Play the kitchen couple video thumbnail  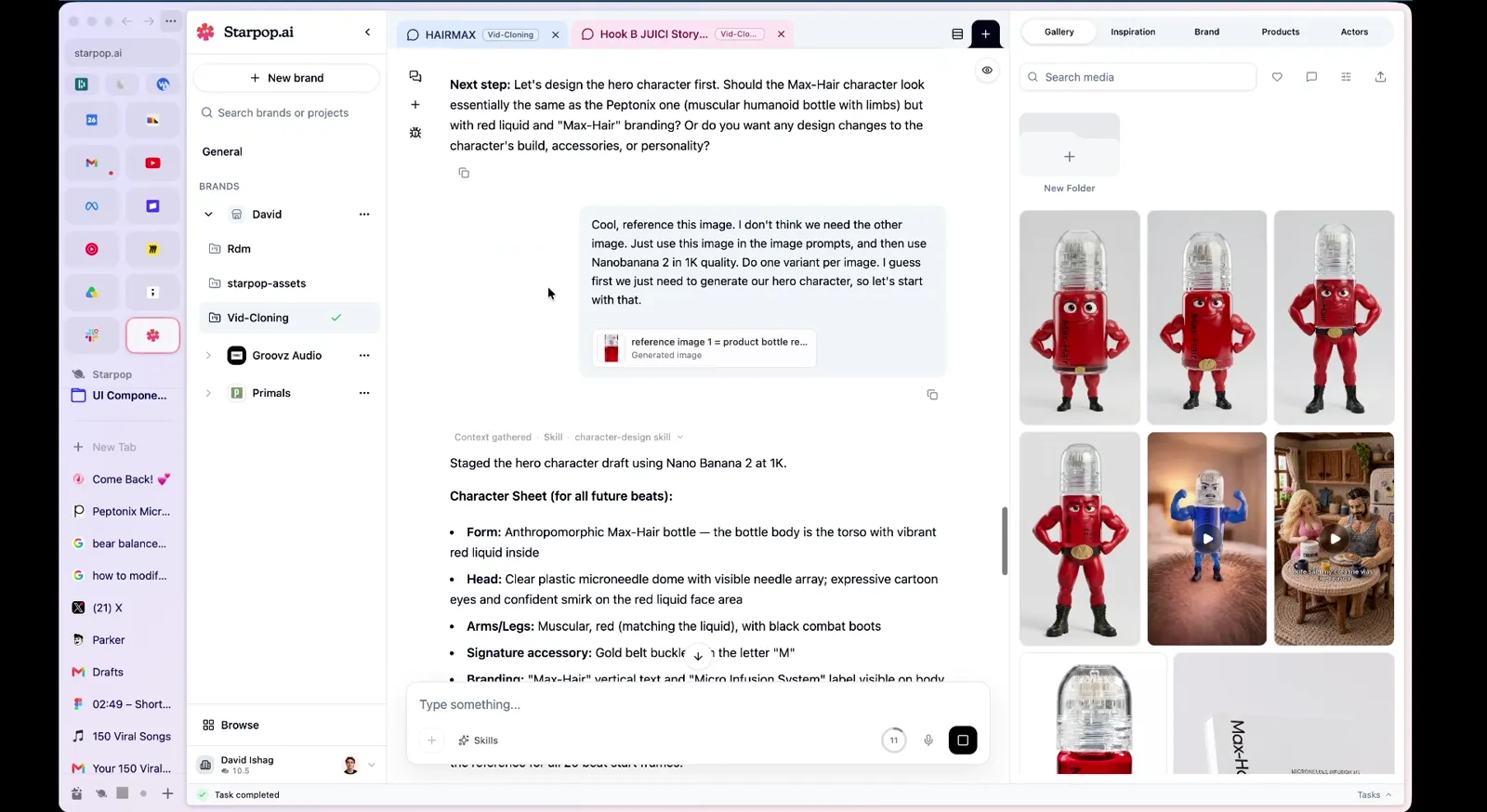[x=1334, y=539]
